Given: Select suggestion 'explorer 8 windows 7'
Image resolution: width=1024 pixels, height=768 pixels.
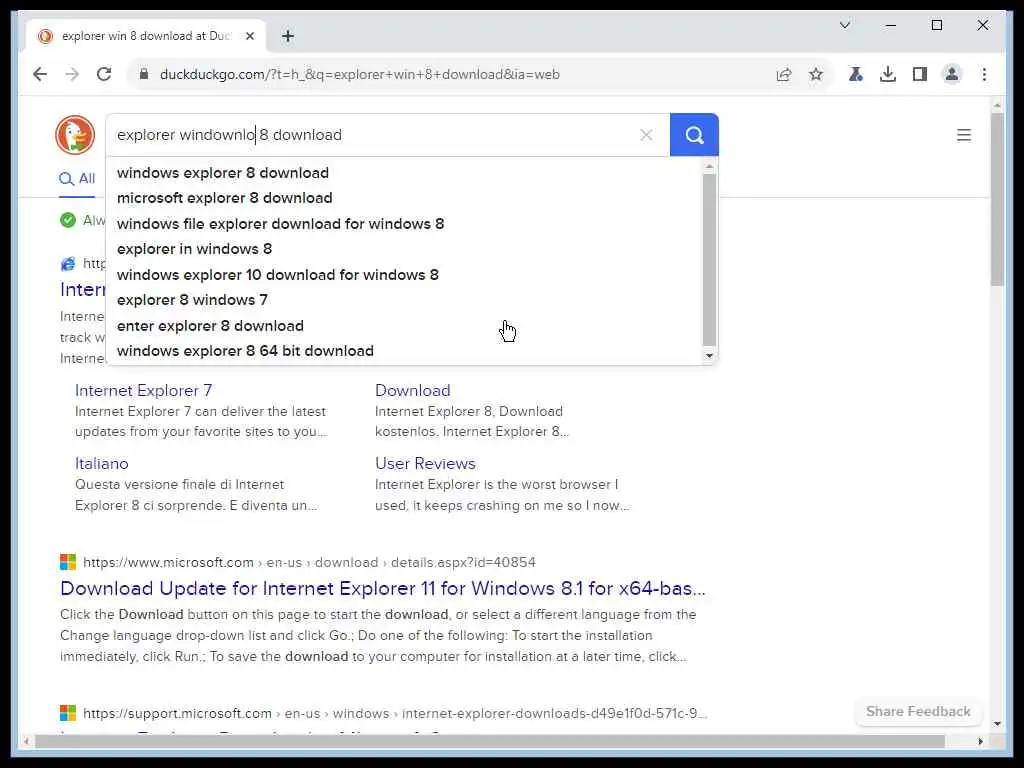Looking at the screenshot, I should tap(192, 300).
